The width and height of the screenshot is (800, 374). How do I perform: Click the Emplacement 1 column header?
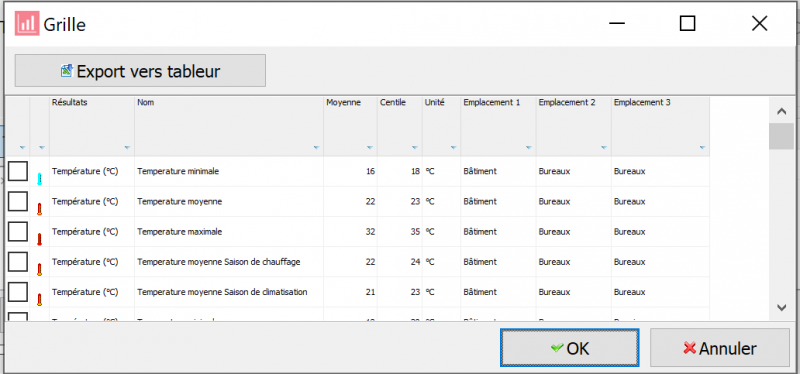point(498,126)
